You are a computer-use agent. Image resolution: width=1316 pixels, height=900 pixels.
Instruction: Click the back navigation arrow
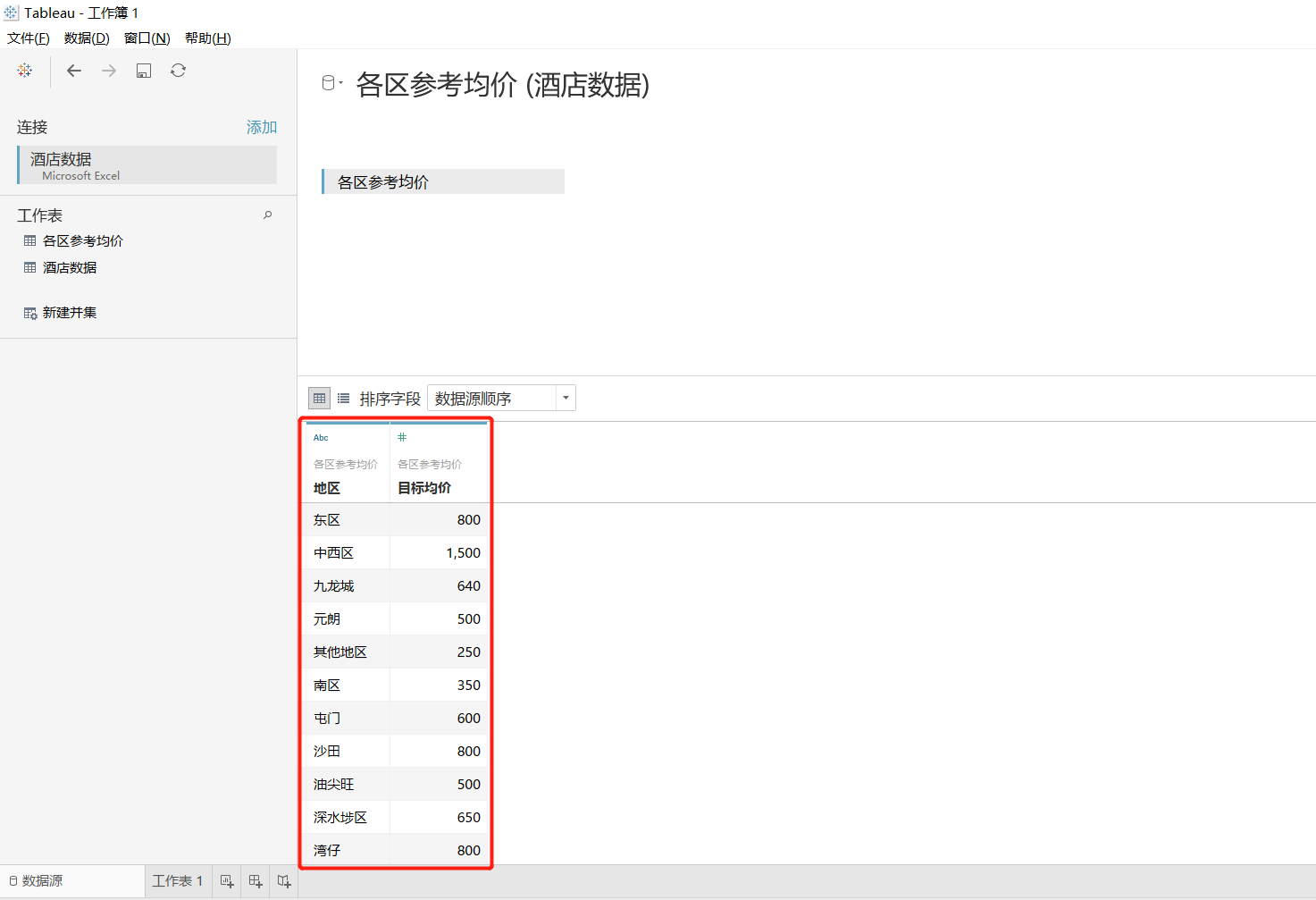[74, 71]
